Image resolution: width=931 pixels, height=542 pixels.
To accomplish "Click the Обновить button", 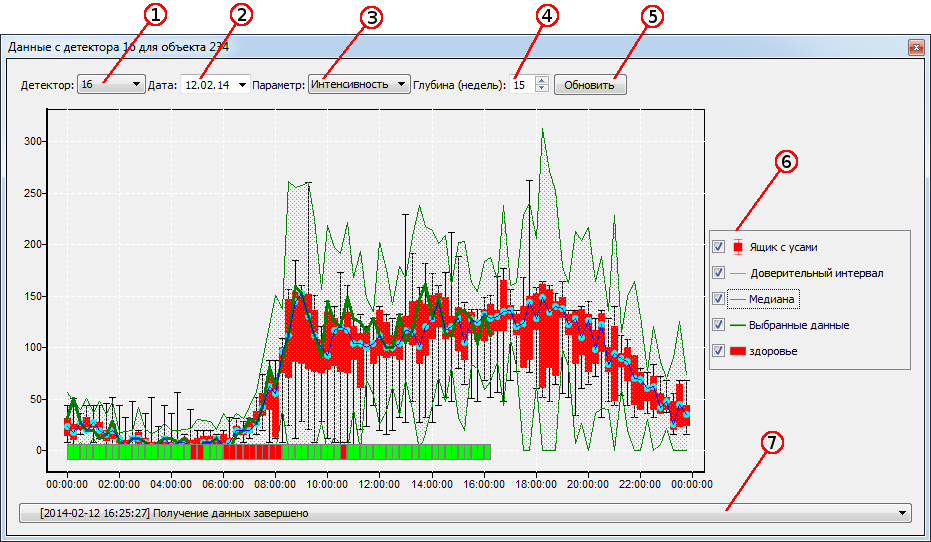I will point(590,85).
